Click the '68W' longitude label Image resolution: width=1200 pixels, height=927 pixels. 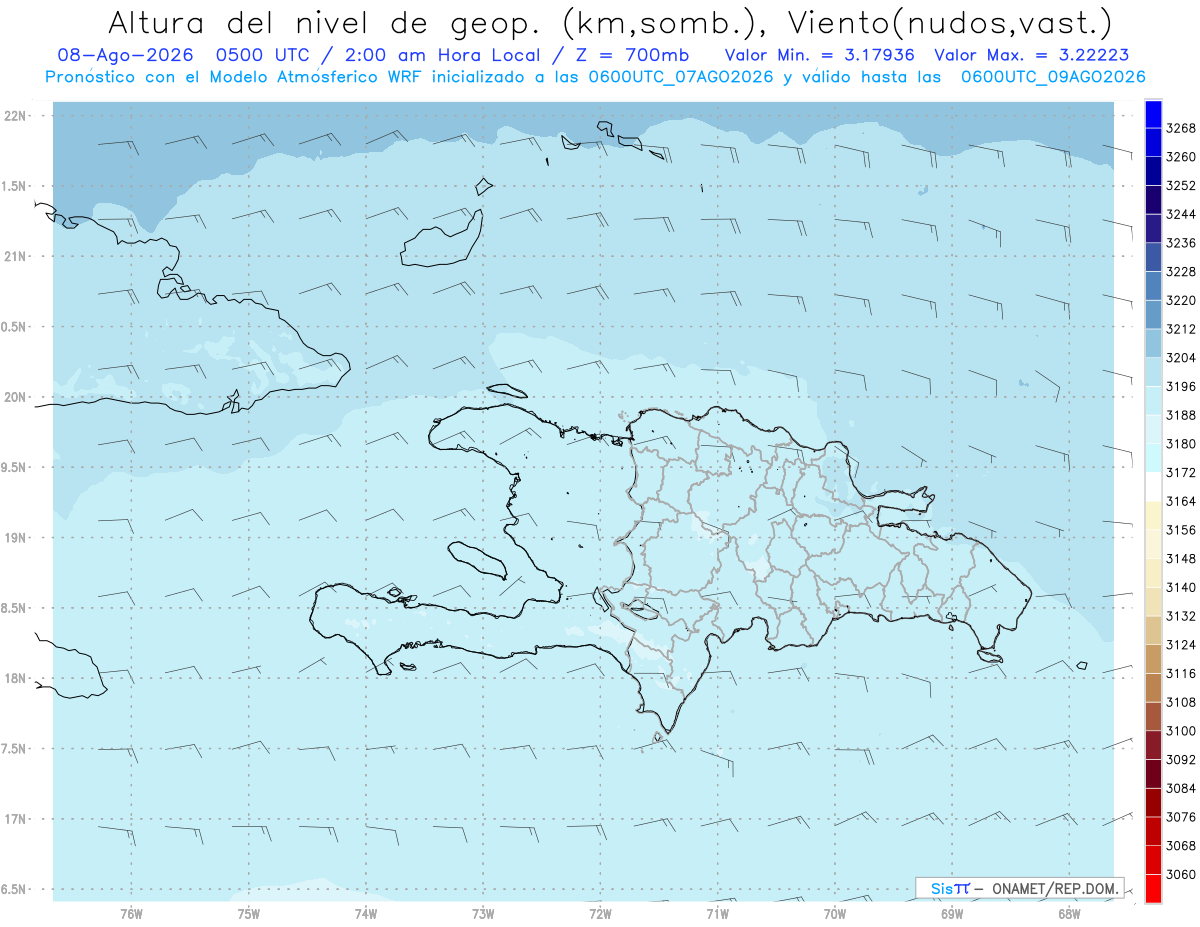pyautogui.click(x=1069, y=913)
